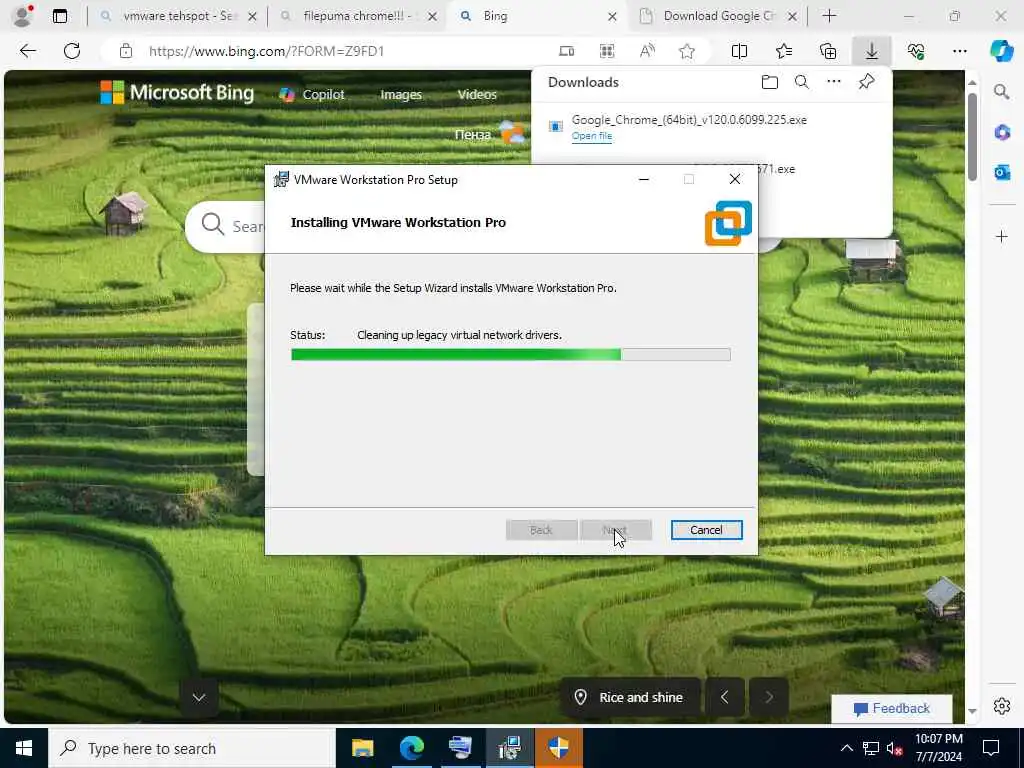Select the Bing tab

[x=537, y=16]
